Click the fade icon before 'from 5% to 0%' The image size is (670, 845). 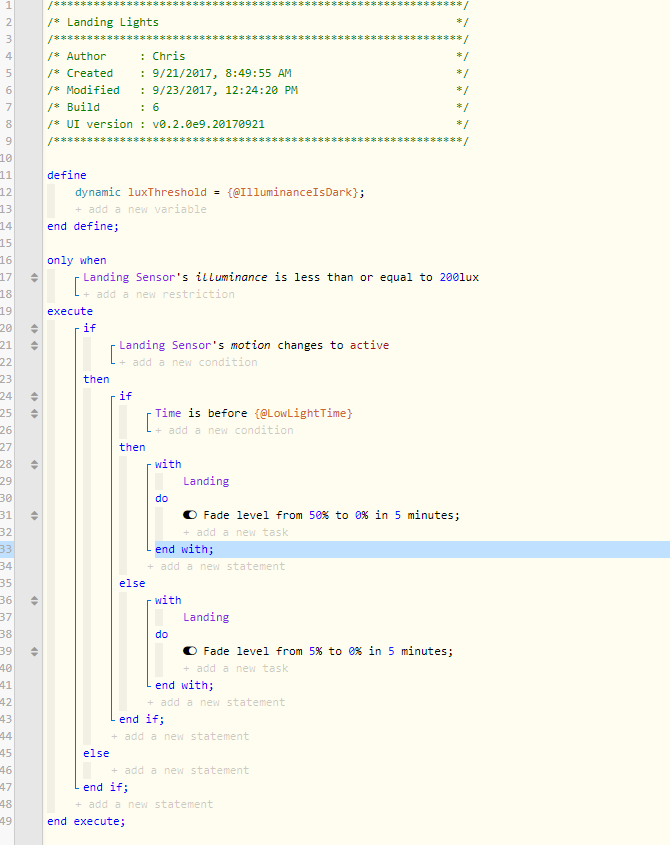point(190,651)
